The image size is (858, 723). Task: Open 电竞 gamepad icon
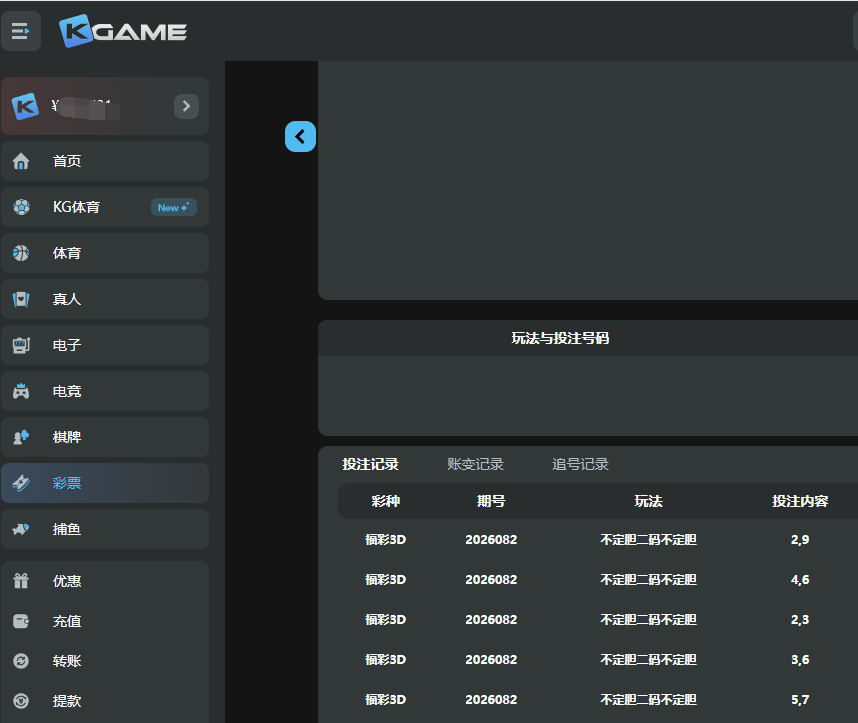point(21,391)
